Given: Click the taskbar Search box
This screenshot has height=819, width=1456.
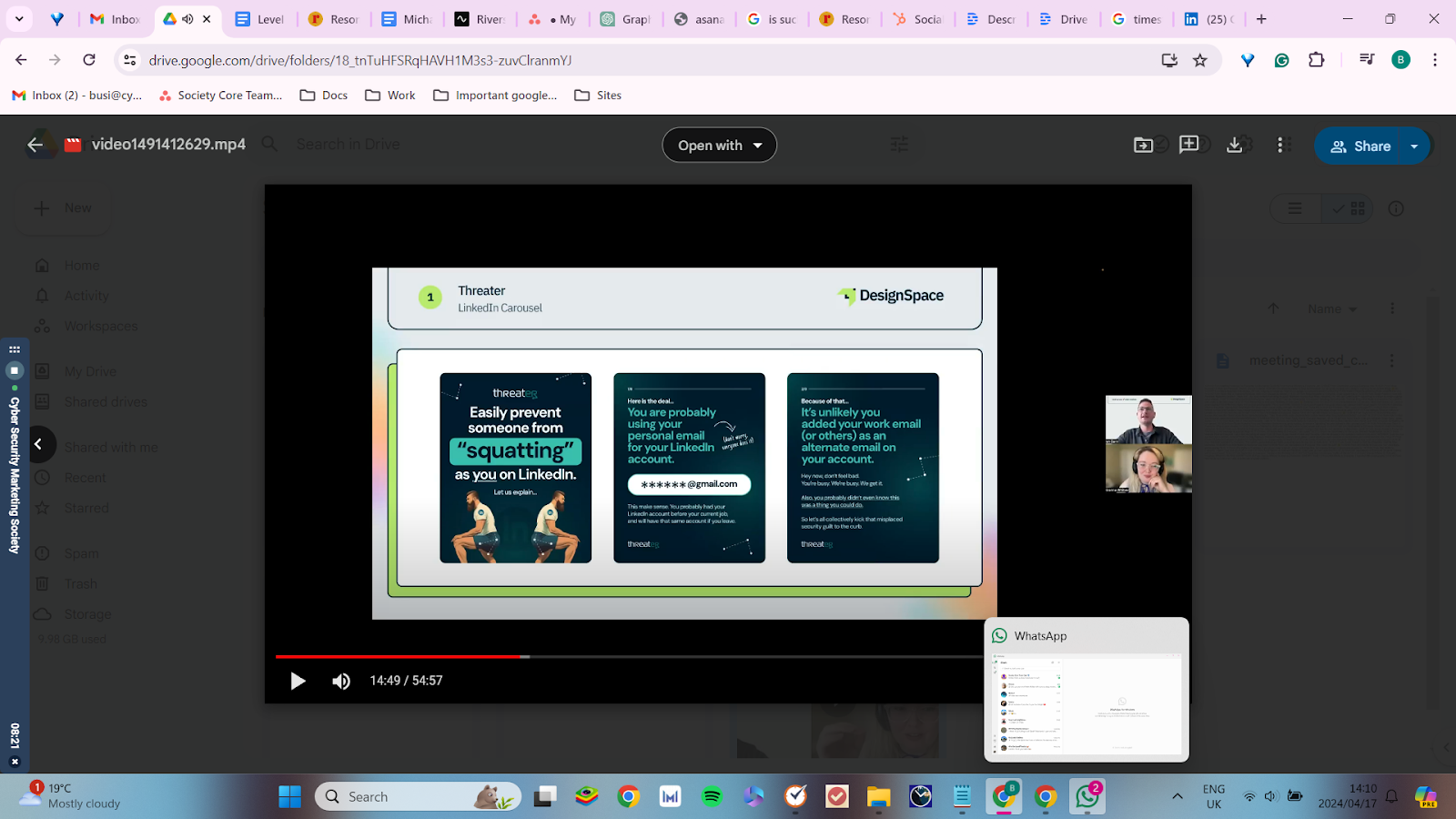Looking at the screenshot, I should (x=419, y=797).
